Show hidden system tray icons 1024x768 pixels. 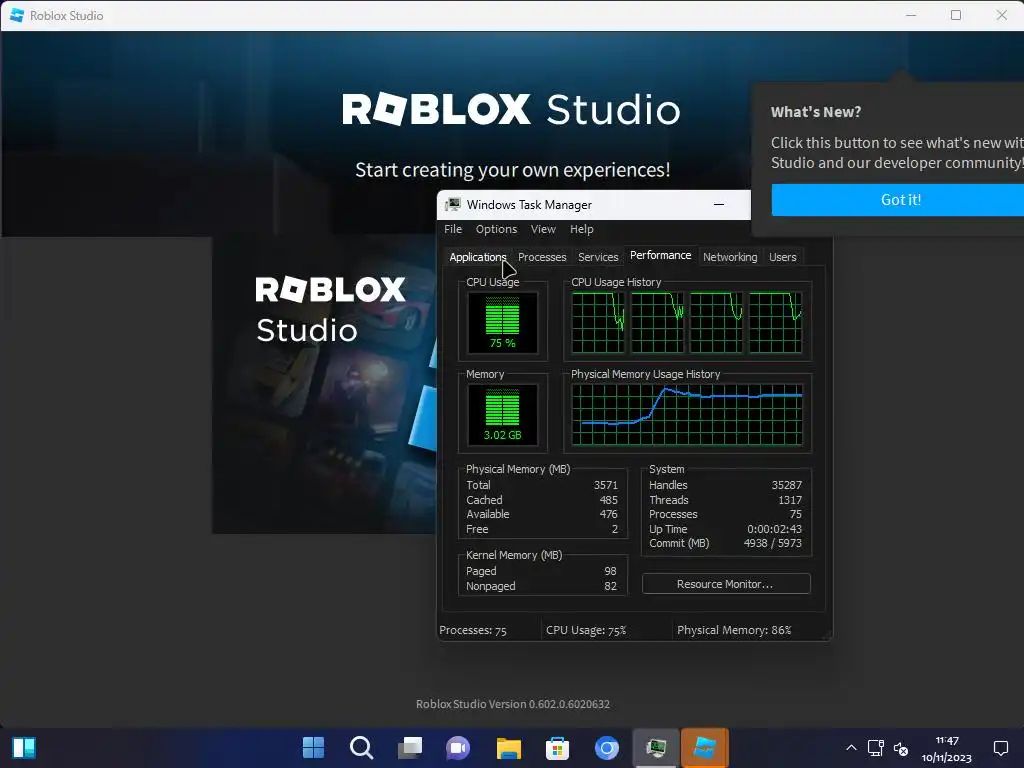pos(851,748)
